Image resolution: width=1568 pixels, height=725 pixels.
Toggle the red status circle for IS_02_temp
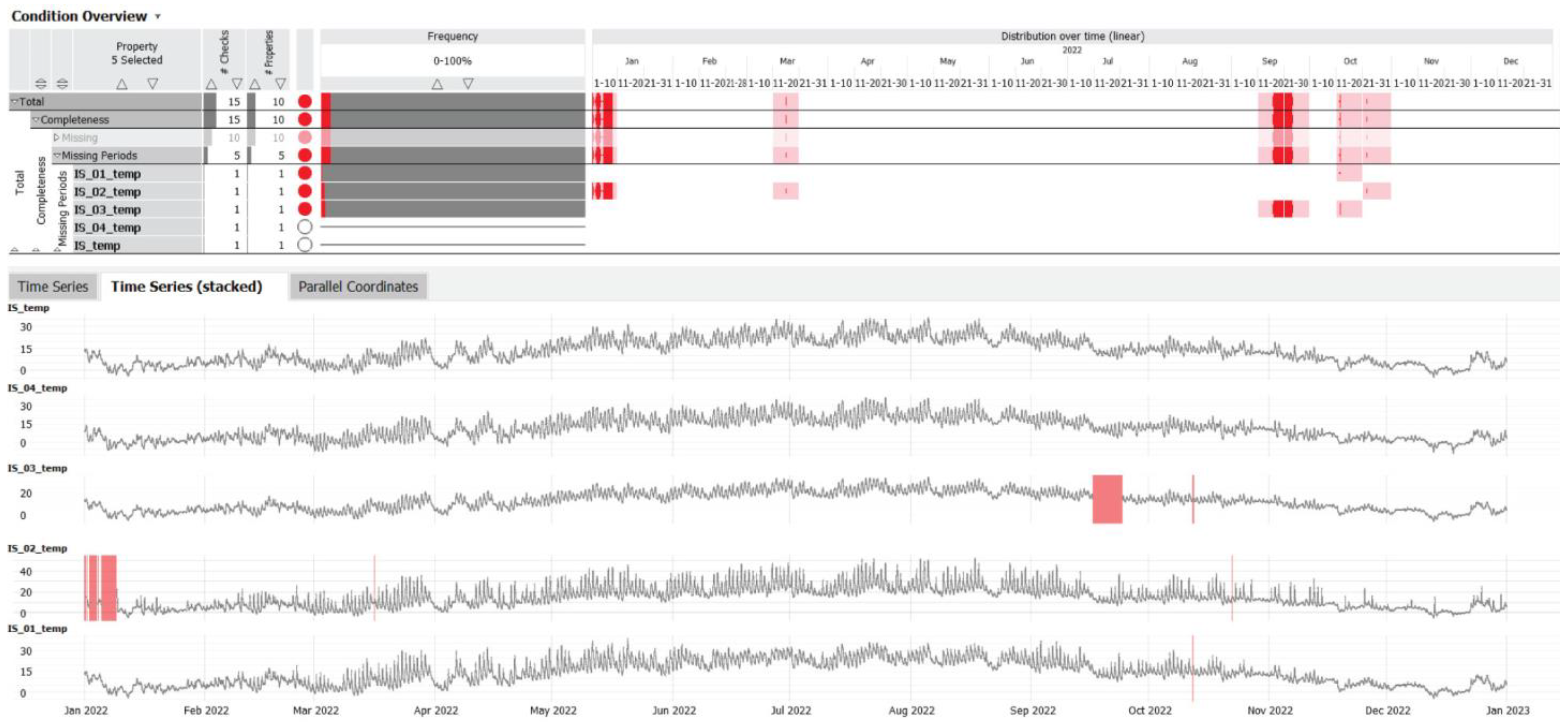[x=305, y=191]
